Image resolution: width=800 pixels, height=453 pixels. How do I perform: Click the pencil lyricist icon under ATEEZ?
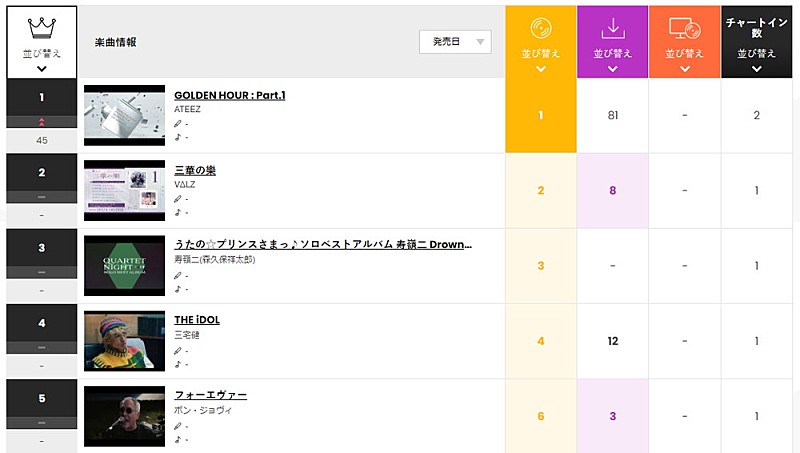point(178,124)
